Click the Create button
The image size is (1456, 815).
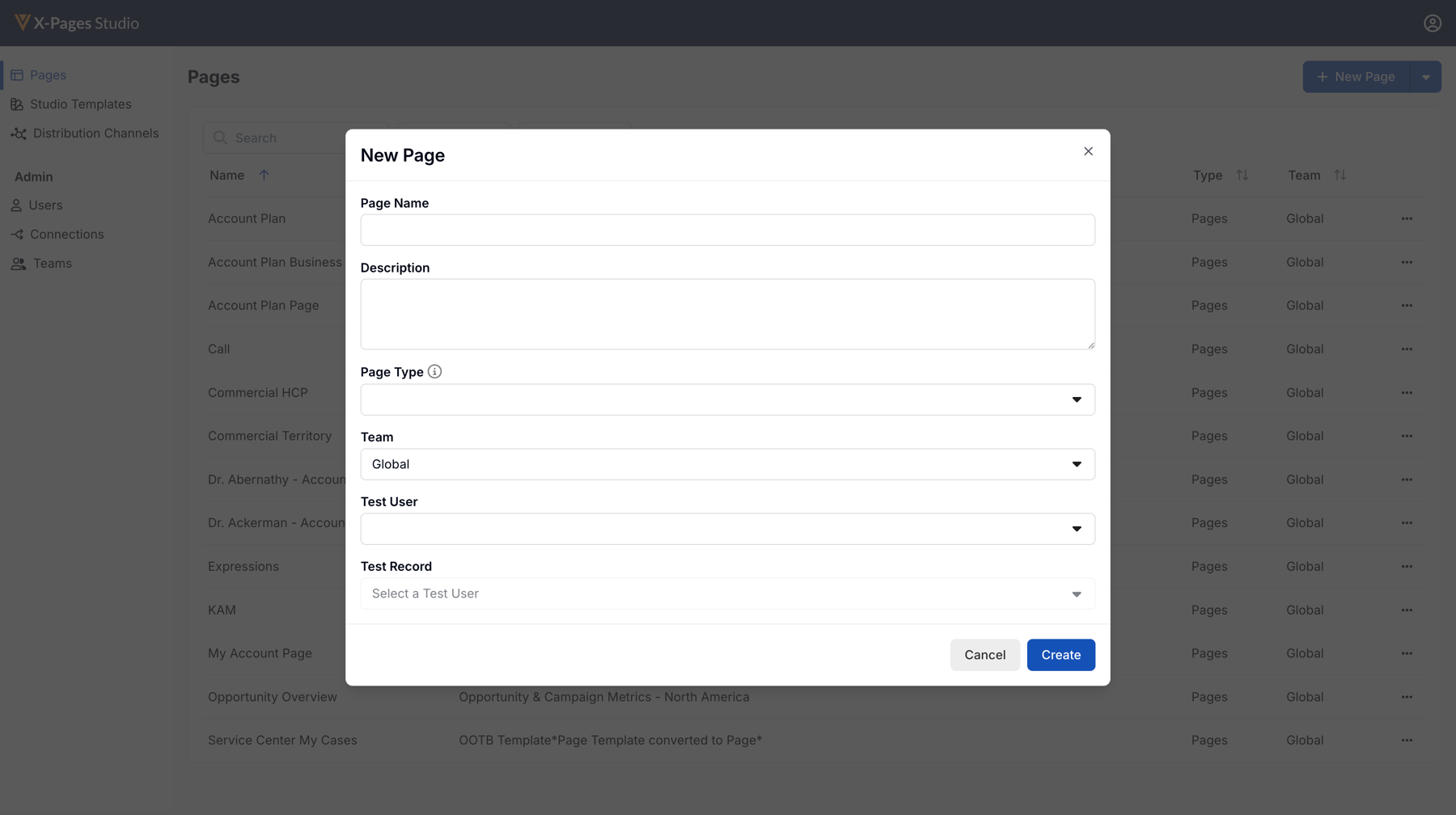pyautogui.click(x=1060, y=655)
